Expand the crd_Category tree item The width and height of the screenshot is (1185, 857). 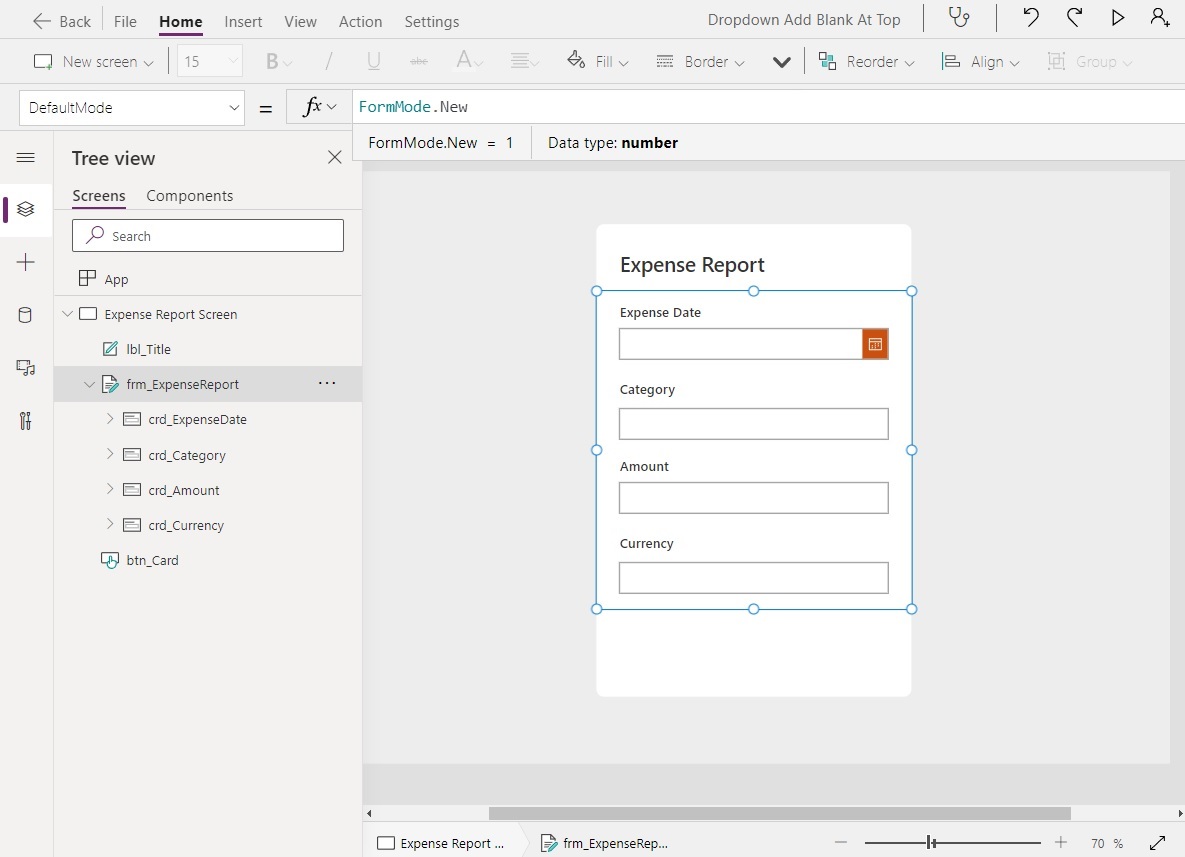(110, 454)
